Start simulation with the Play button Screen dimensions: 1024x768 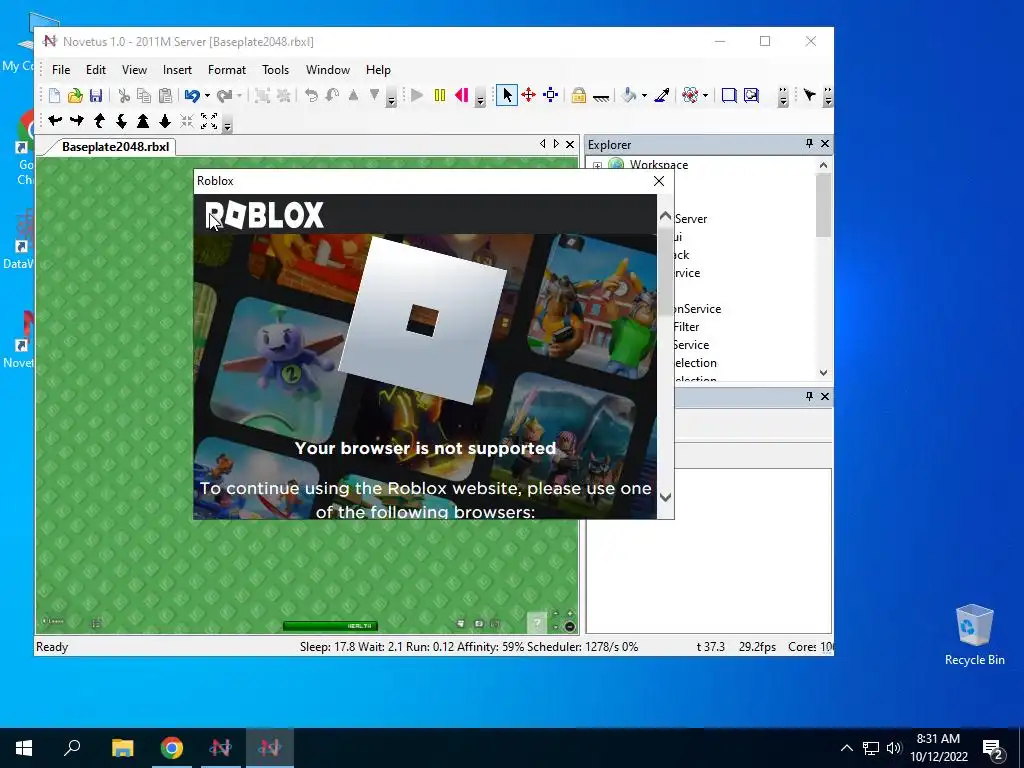click(x=417, y=95)
